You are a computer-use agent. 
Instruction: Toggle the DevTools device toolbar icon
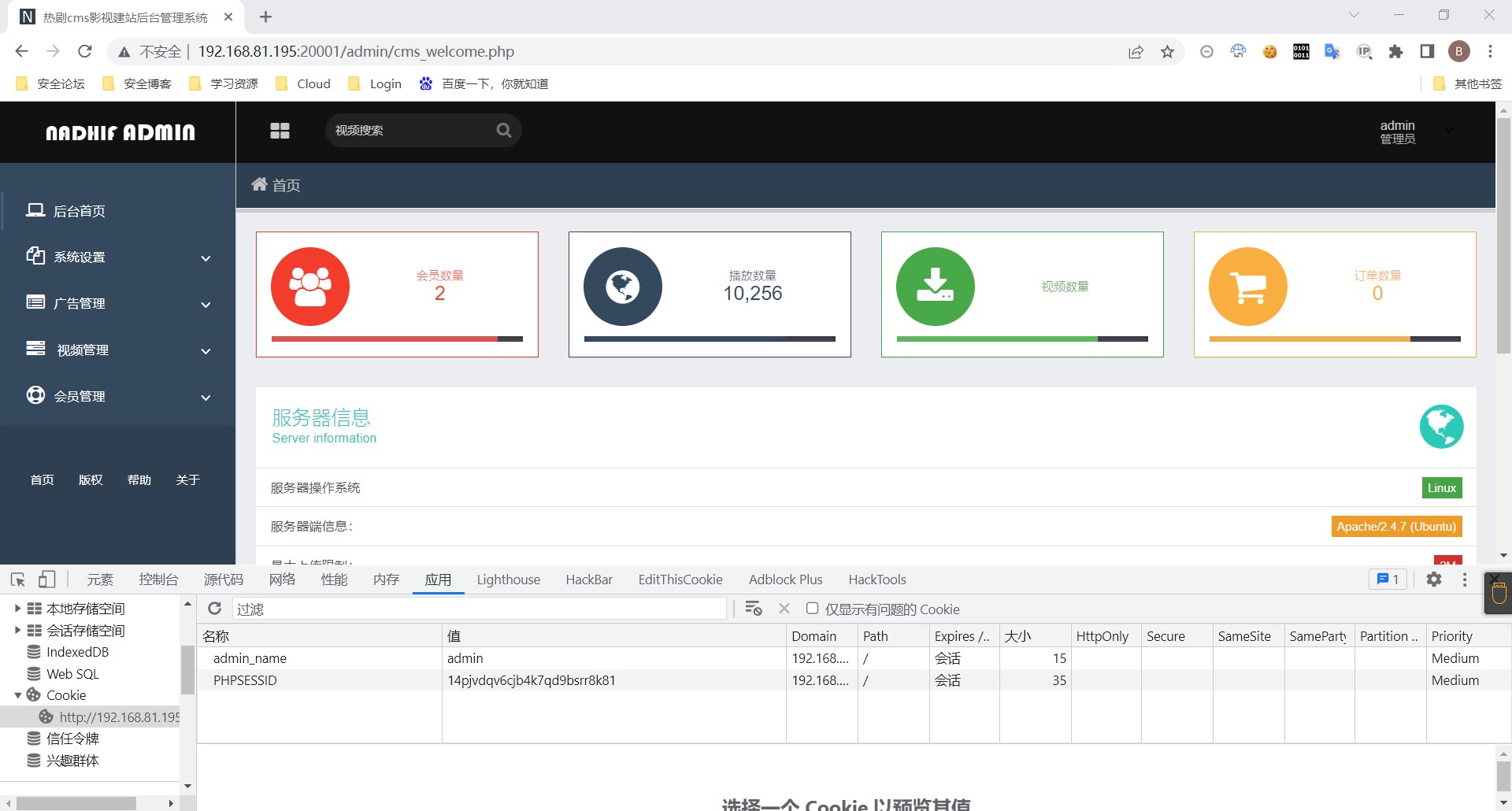pyautogui.click(x=47, y=580)
